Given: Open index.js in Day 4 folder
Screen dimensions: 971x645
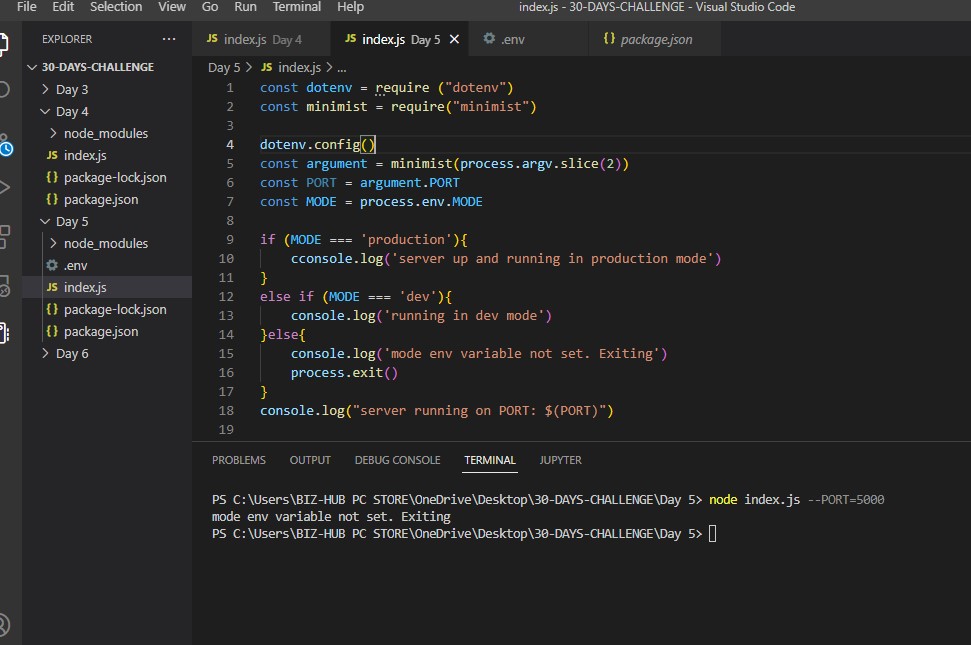Looking at the screenshot, I should [85, 155].
